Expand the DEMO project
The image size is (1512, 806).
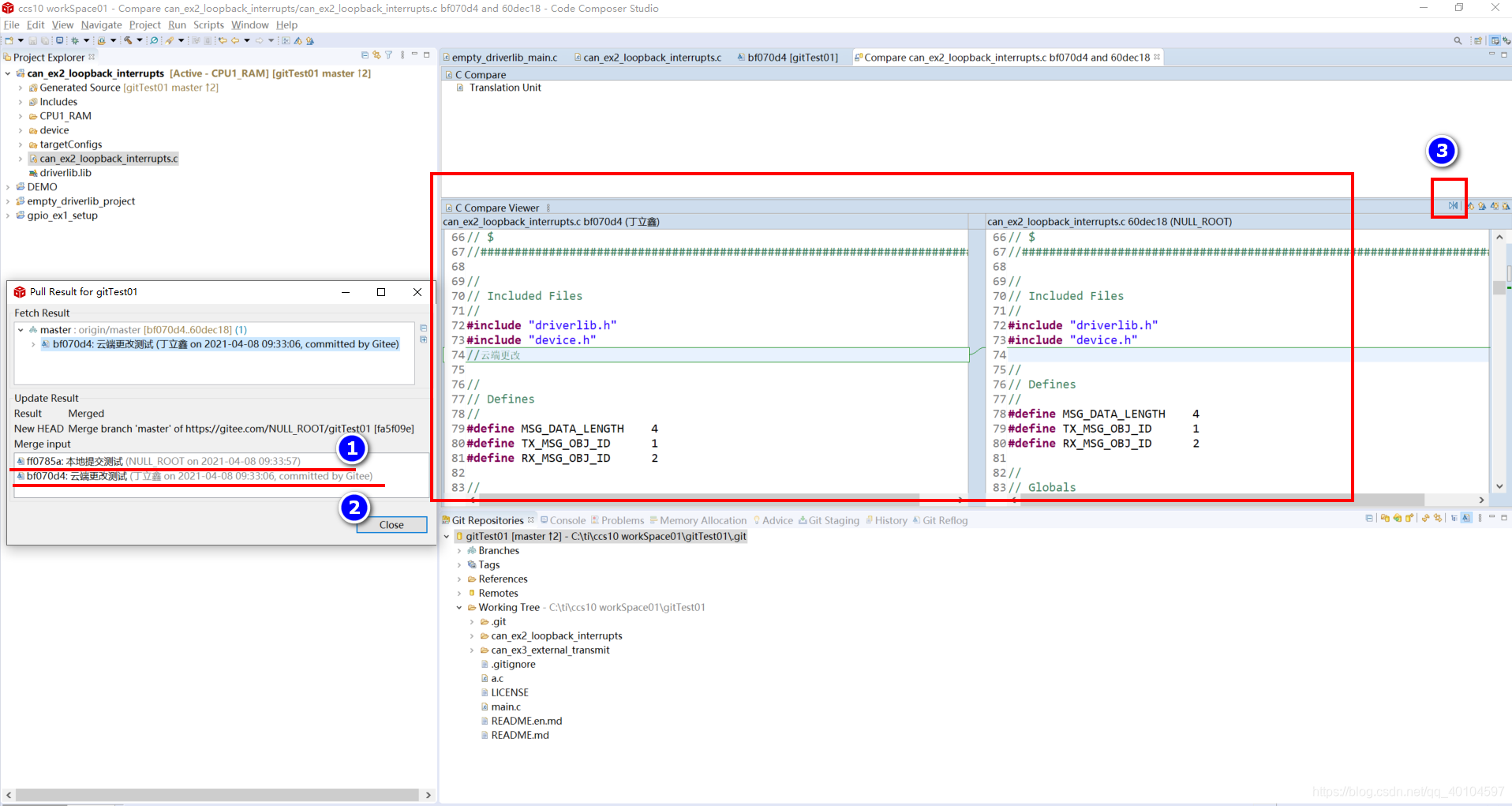tap(8, 187)
